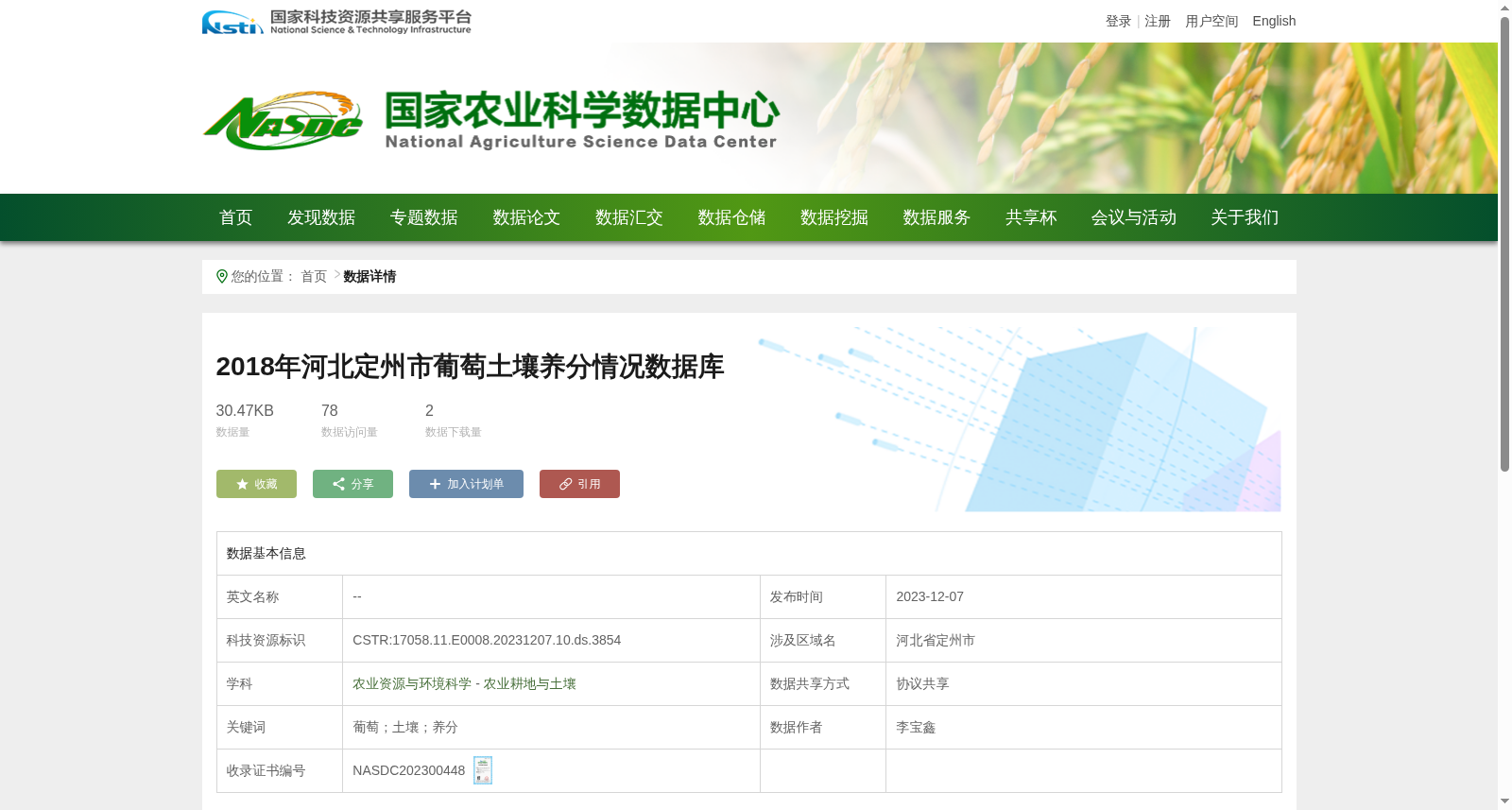Click the publish date 2023-12-07
Viewport: 1512px width, 810px height.
tap(930, 596)
